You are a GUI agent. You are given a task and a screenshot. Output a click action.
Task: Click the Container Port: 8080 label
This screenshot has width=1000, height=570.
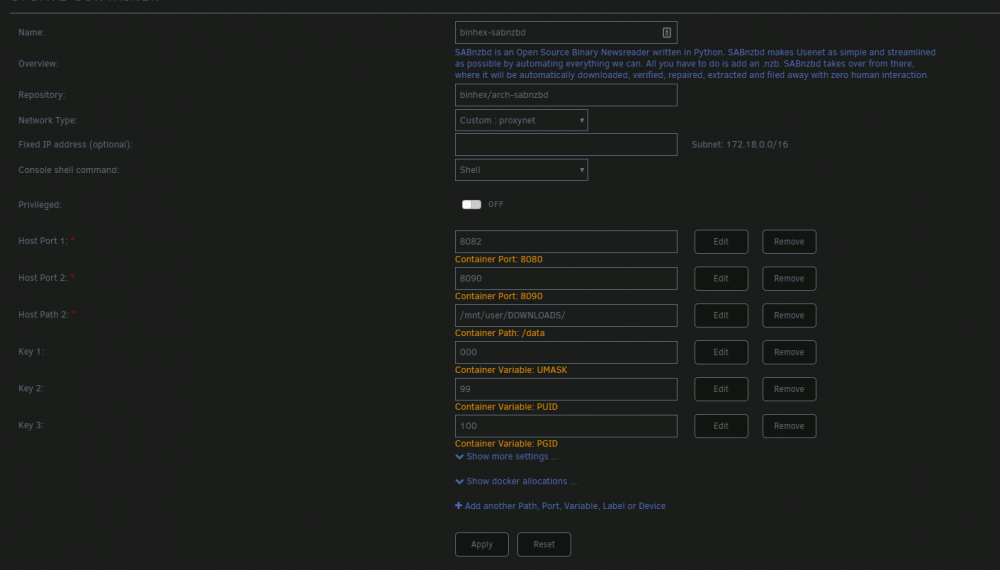tap(499, 259)
